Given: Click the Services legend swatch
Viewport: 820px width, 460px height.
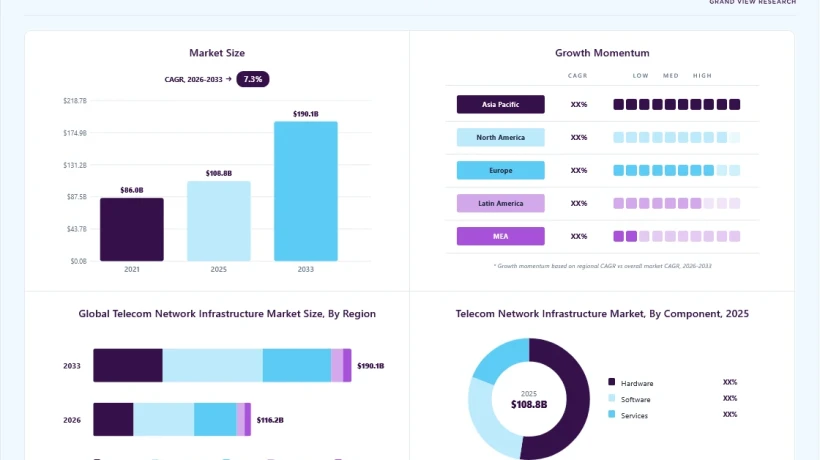Looking at the screenshot, I should (611, 415).
